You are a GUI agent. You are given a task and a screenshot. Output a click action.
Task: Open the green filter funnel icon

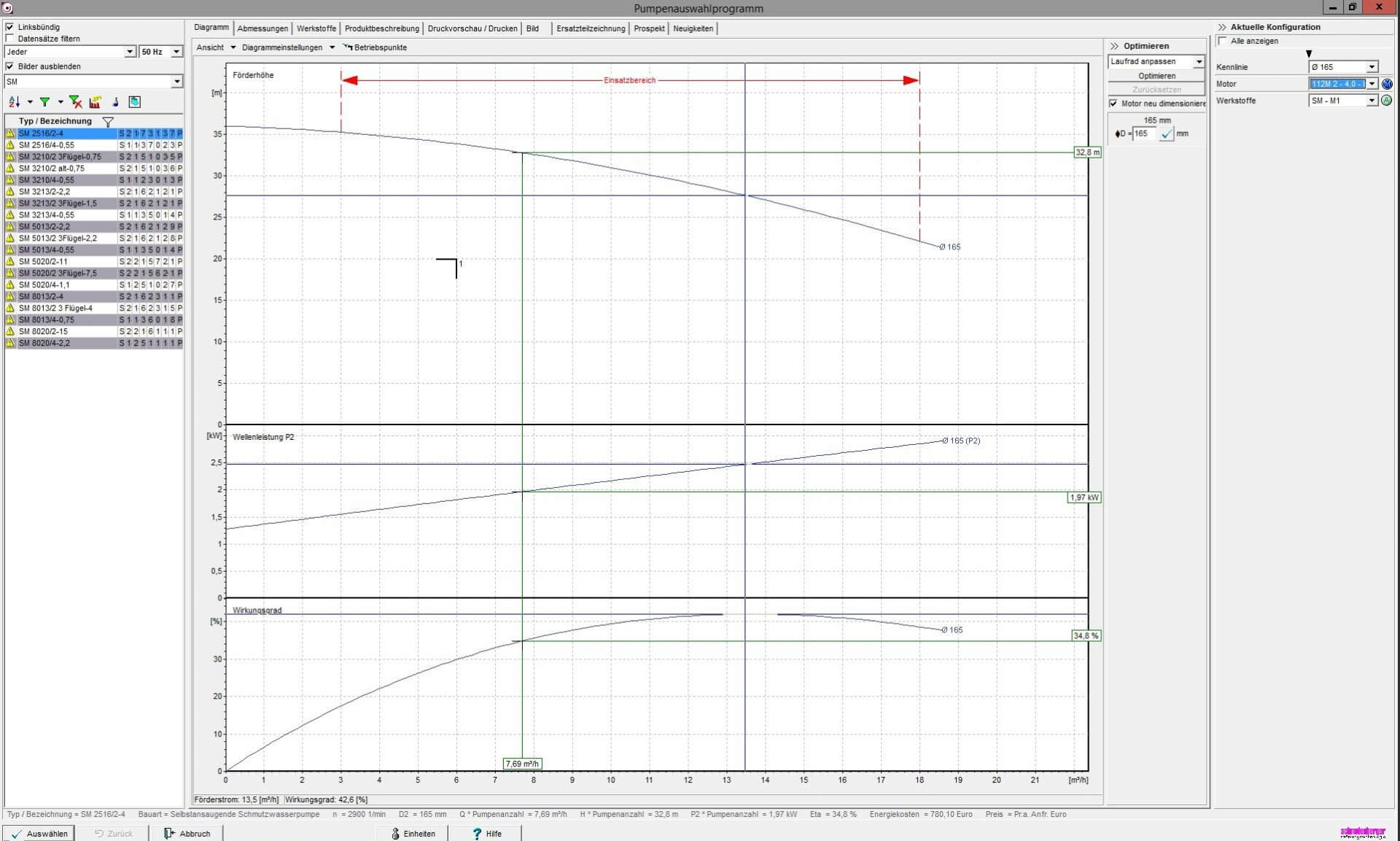click(46, 102)
